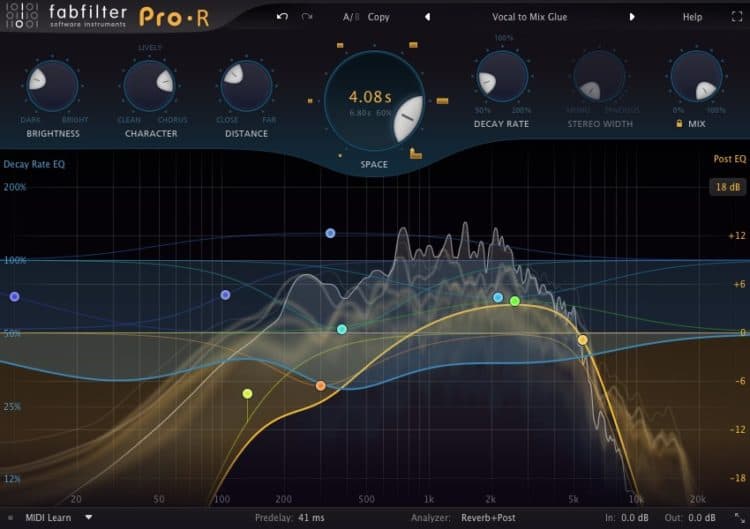Select the largest room icon beside Space
The height and width of the screenshot is (529, 750).
(x=416, y=154)
